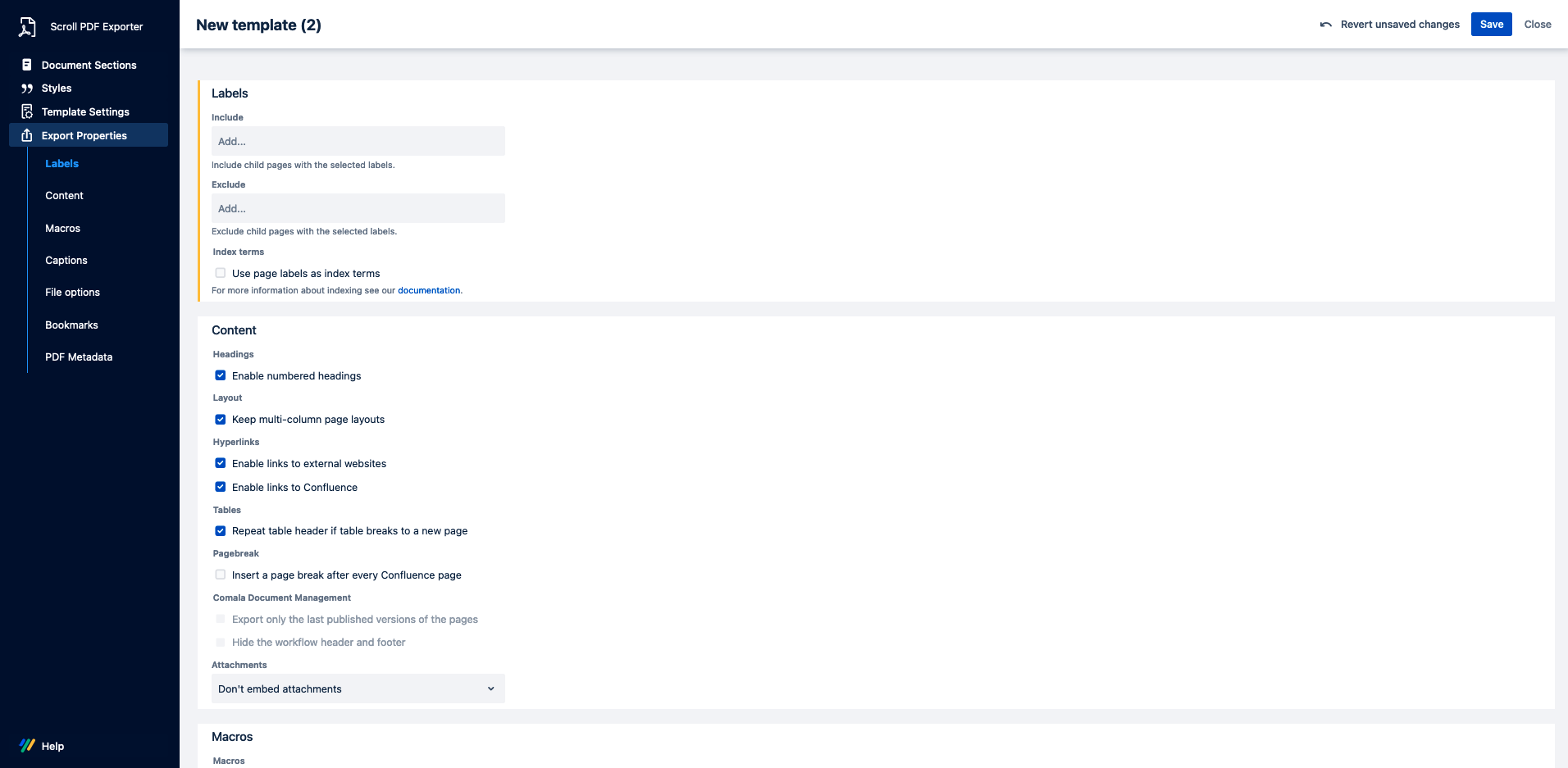This screenshot has width=1568, height=768.
Task: Go to the Macros subsection in sidebar
Action: 62,229
